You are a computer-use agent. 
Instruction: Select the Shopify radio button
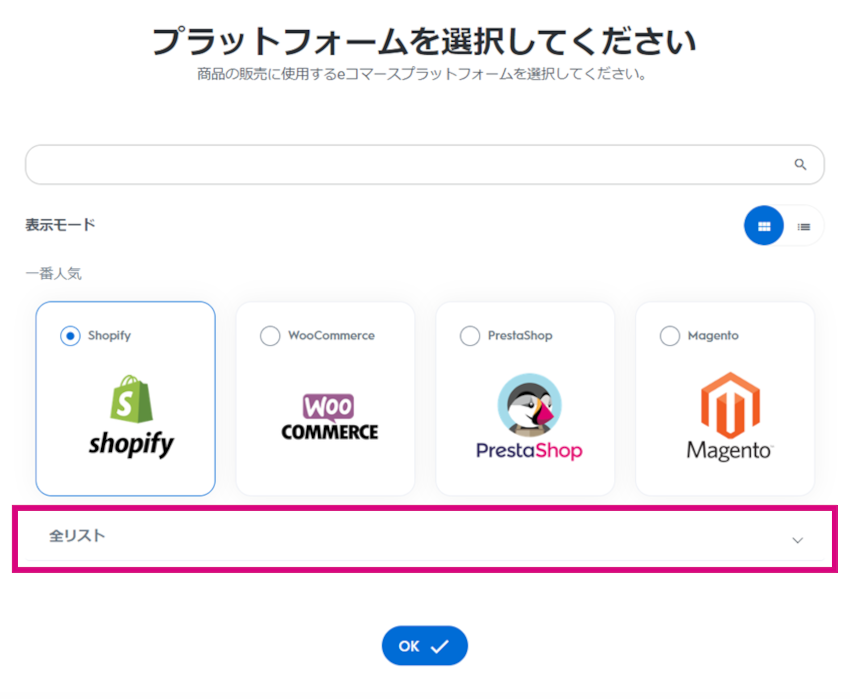[70, 336]
